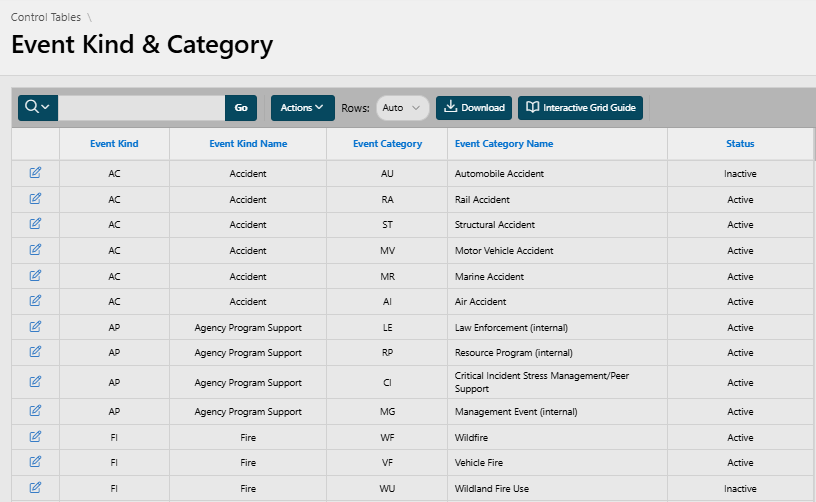Viewport: 816px width, 502px height.
Task: Select the 'Wildfire' cell
Action: 557,437
